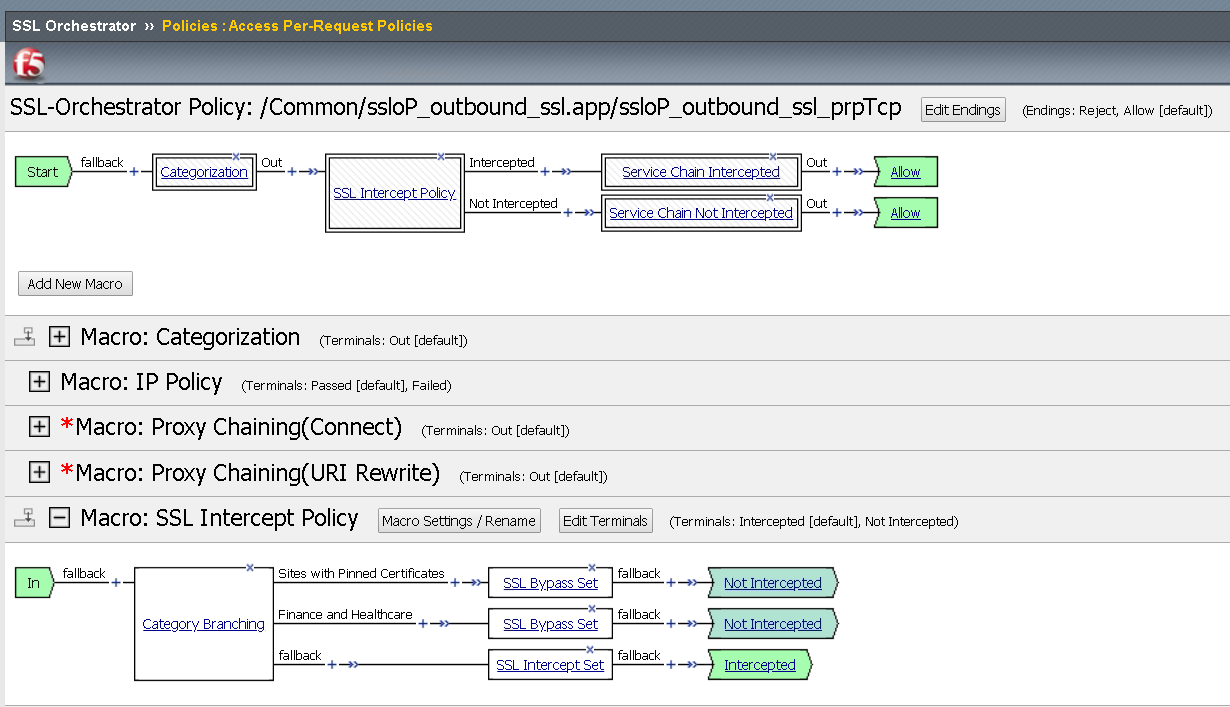This screenshot has height=707, width=1230.
Task: Click green Intercepted terminal in macro
Action: 760,665
